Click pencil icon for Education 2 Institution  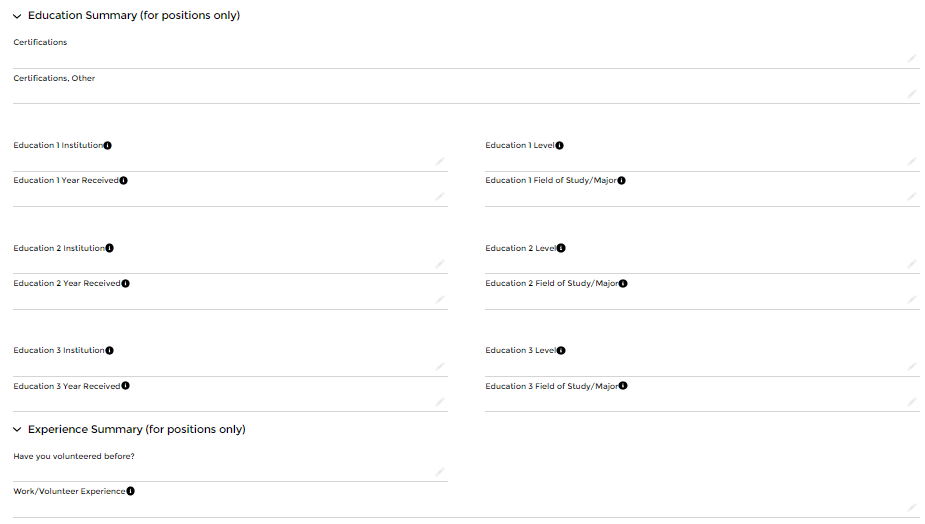point(440,264)
